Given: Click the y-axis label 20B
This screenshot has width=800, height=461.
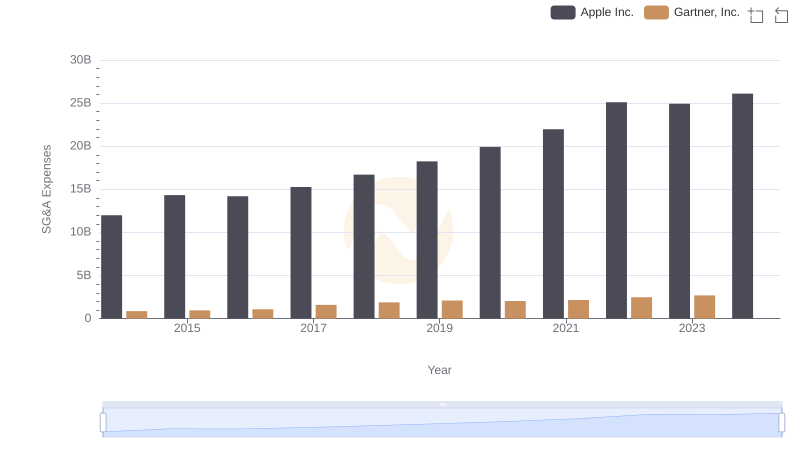Looking at the screenshot, I should [81, 146].
